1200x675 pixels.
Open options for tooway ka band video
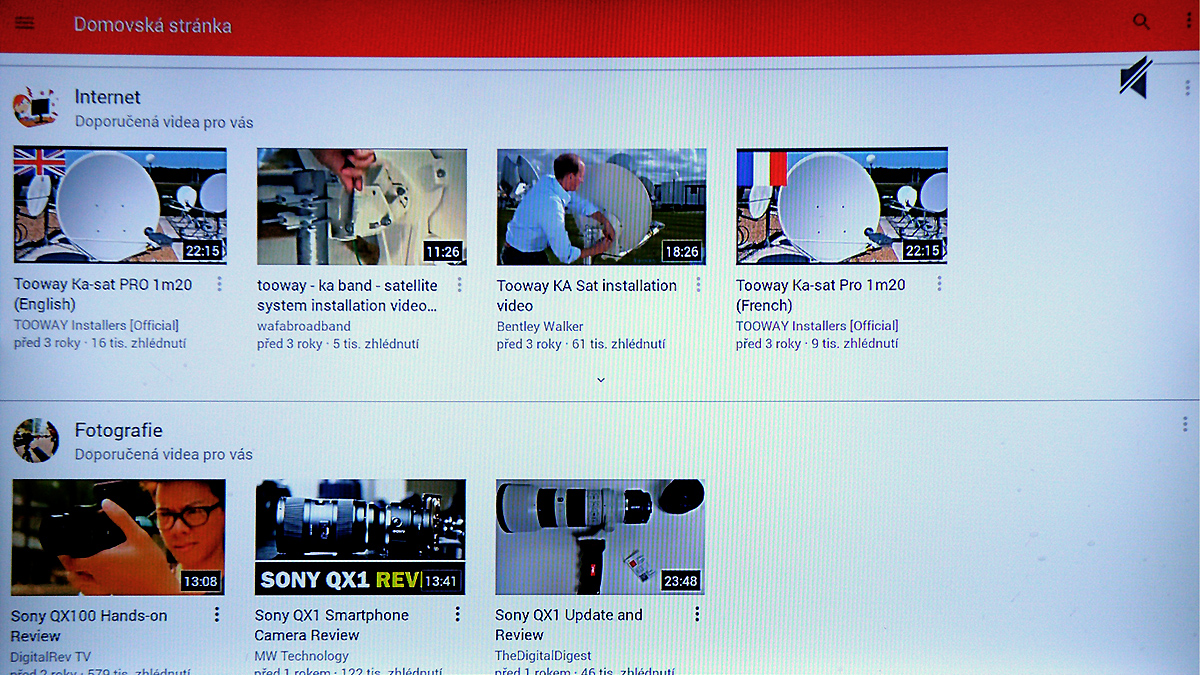[x=459, y=285]
